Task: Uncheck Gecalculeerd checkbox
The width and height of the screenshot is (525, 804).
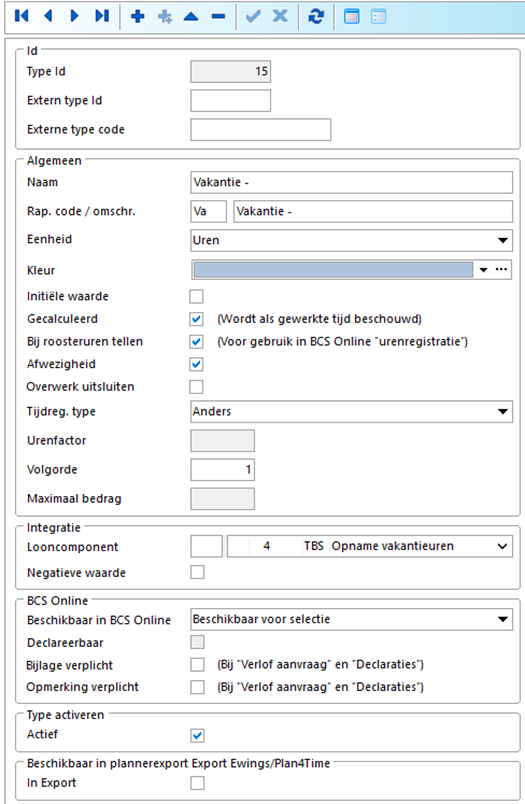Action: click(196, 319)
